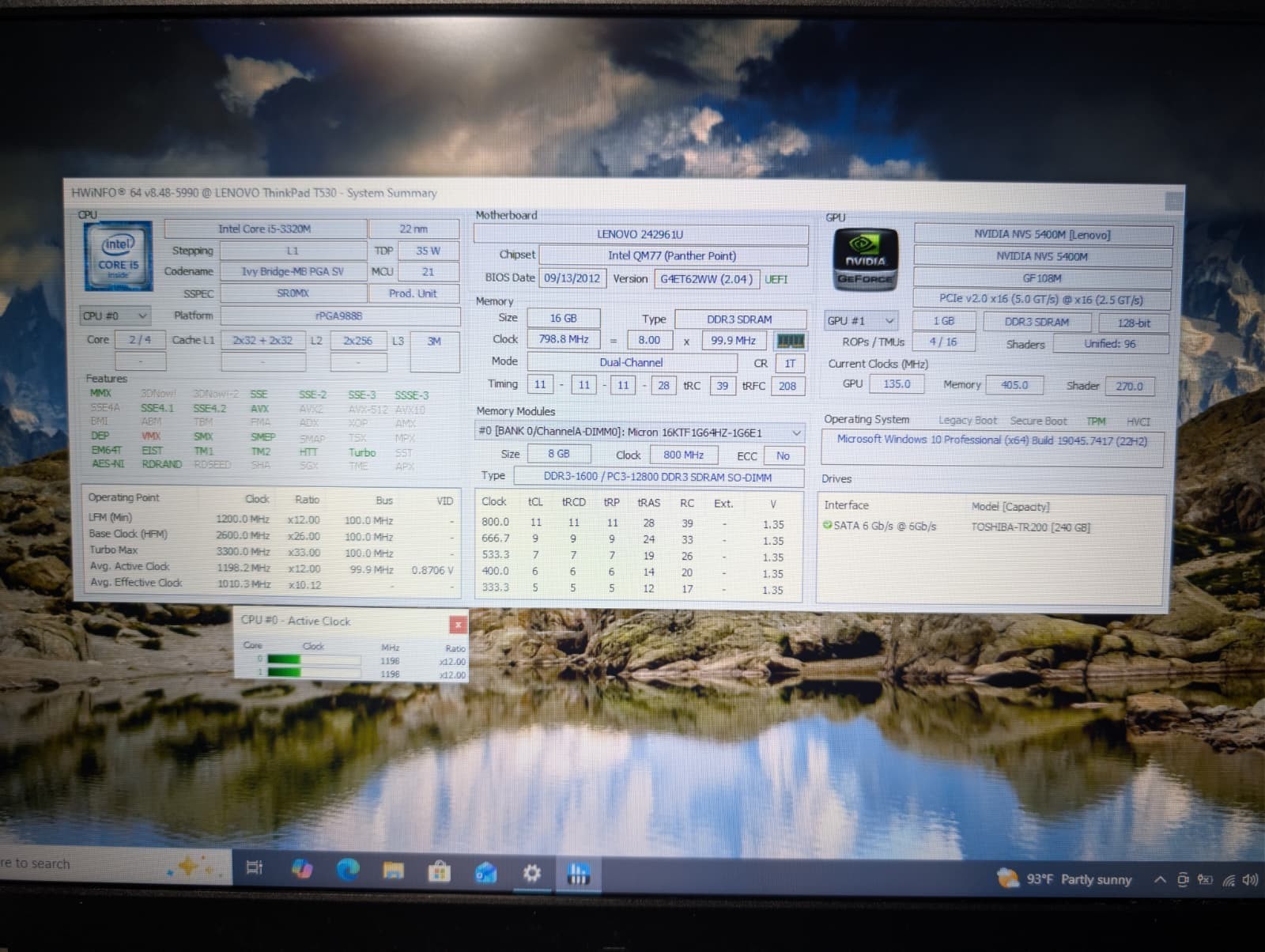Image resolution: width=1265 pixels, height=952 pixels.
Task: Click the TDP value 35 W
Action: coord(428,251)
